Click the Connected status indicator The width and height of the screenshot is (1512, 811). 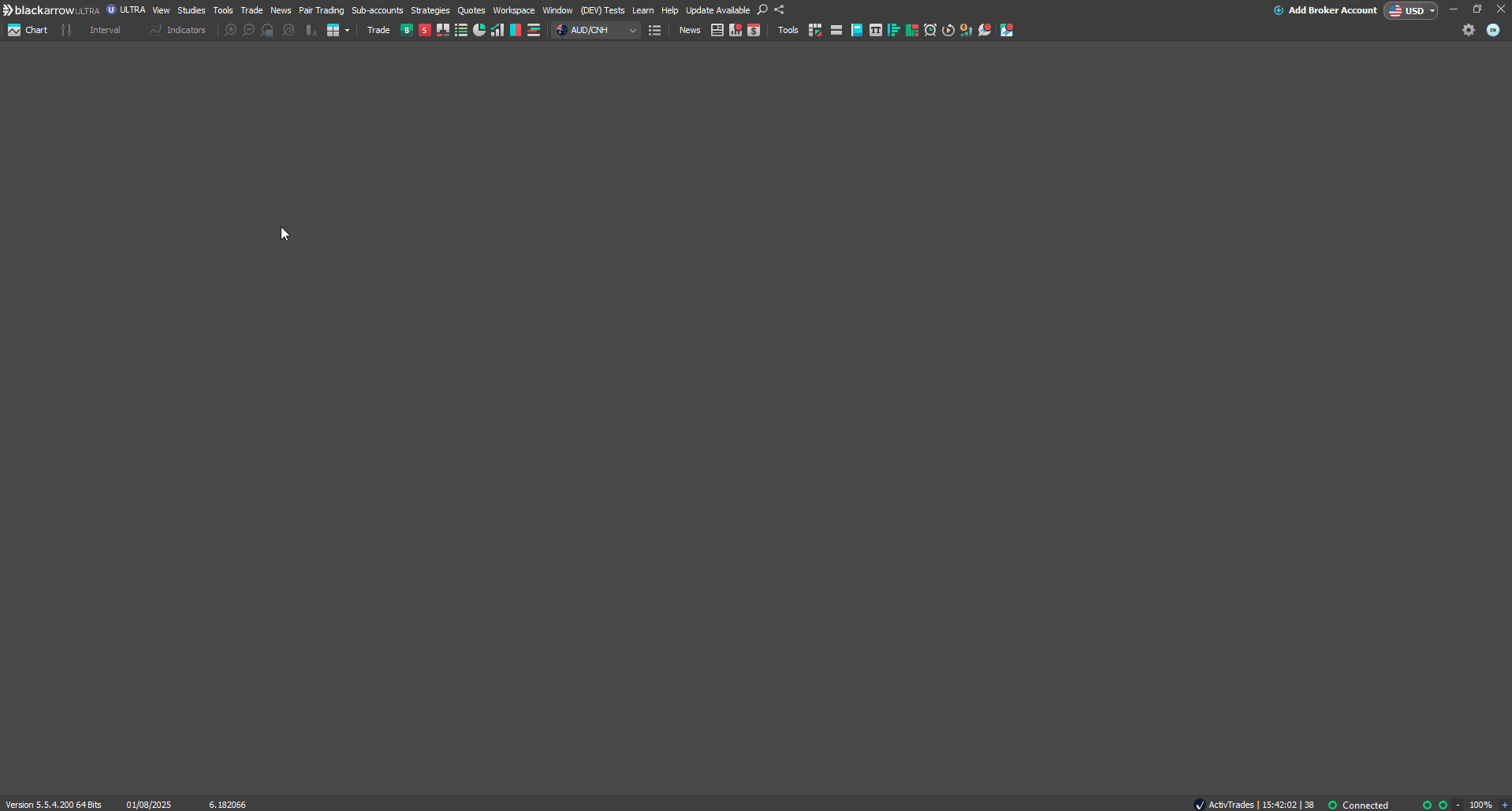(1358, 805)
